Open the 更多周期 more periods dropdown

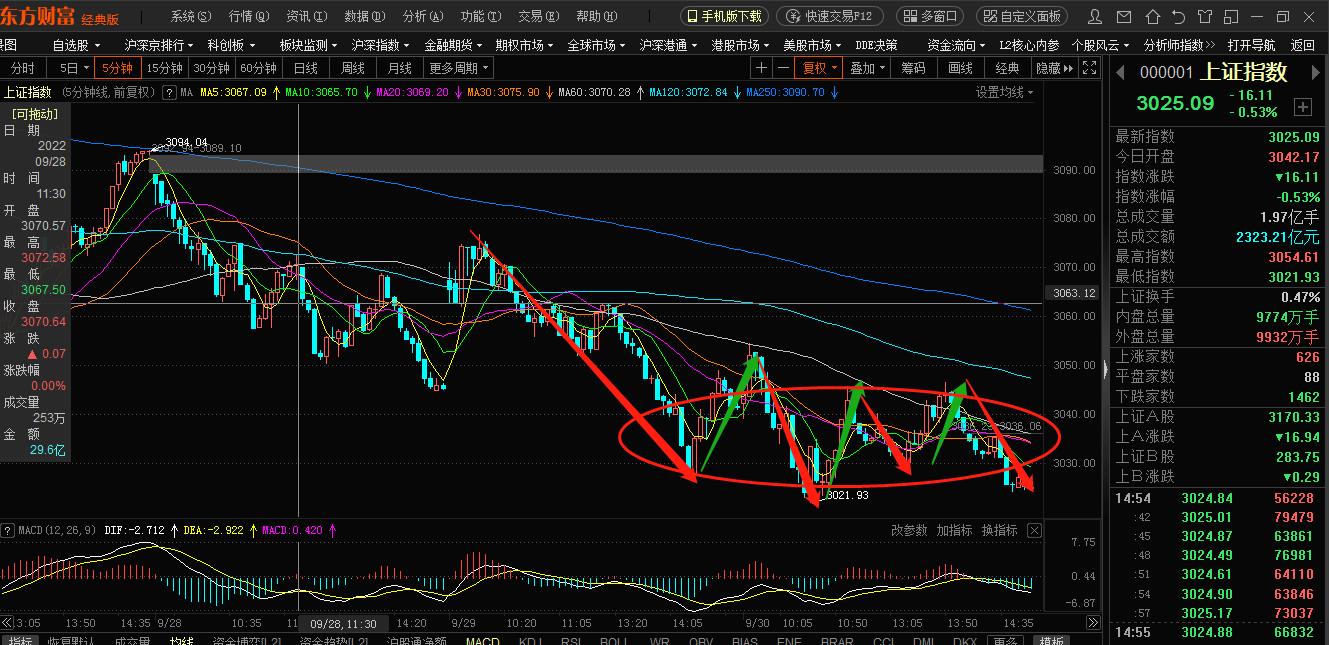click(x=455, y=67)
